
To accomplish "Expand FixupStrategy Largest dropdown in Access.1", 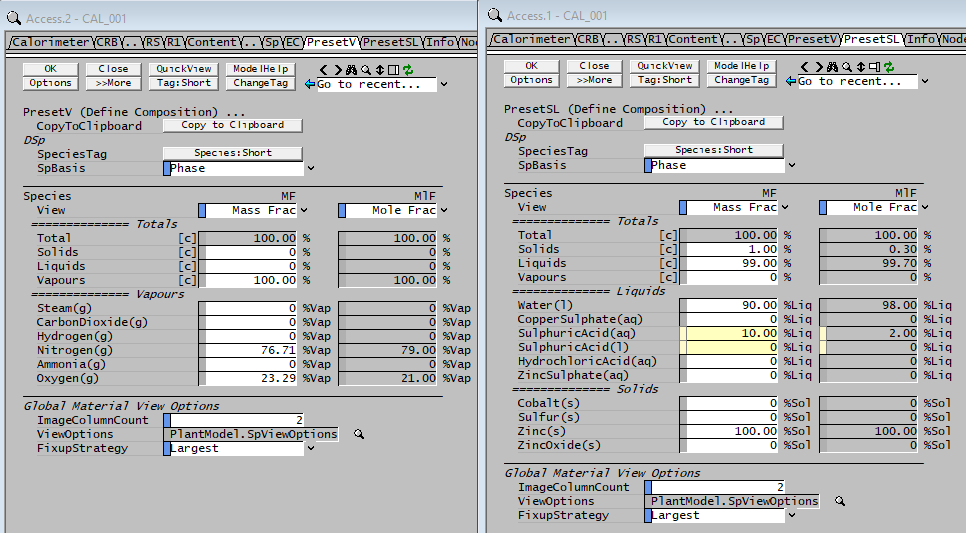I will click(x=792, y=515).
